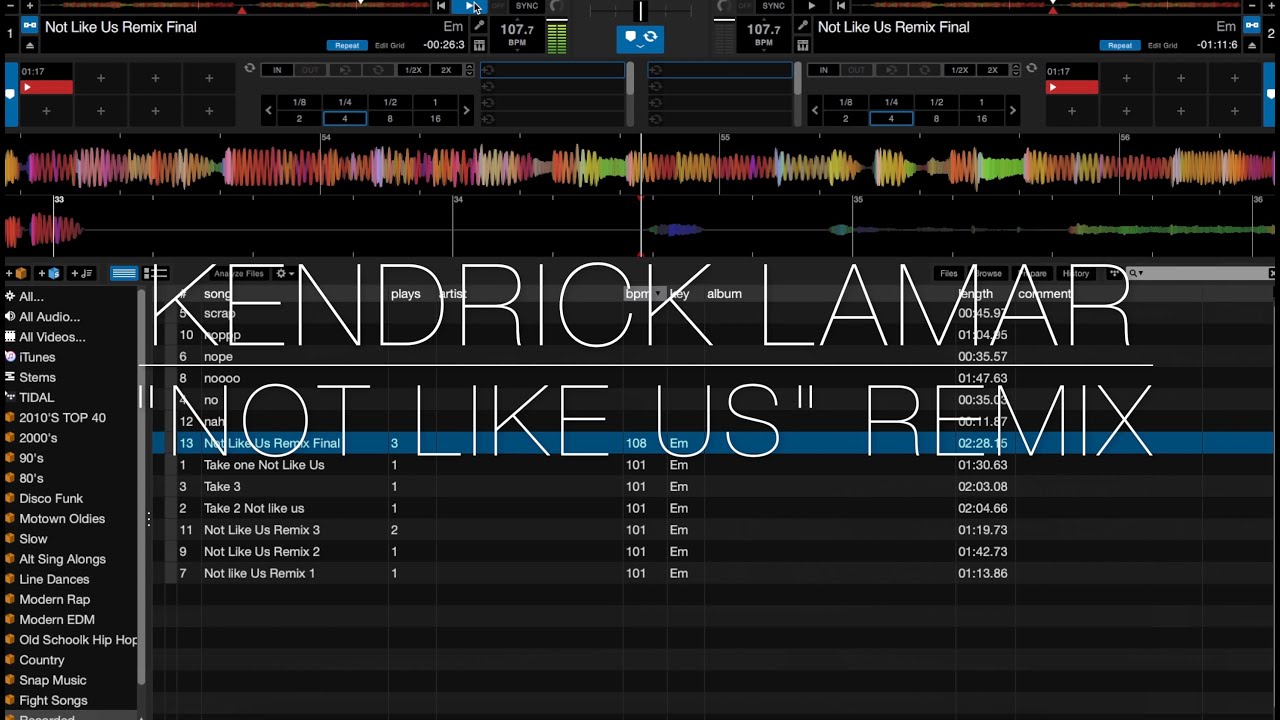
Task: Enable SYNC on deck 1
Action: (x=527, y=6)
